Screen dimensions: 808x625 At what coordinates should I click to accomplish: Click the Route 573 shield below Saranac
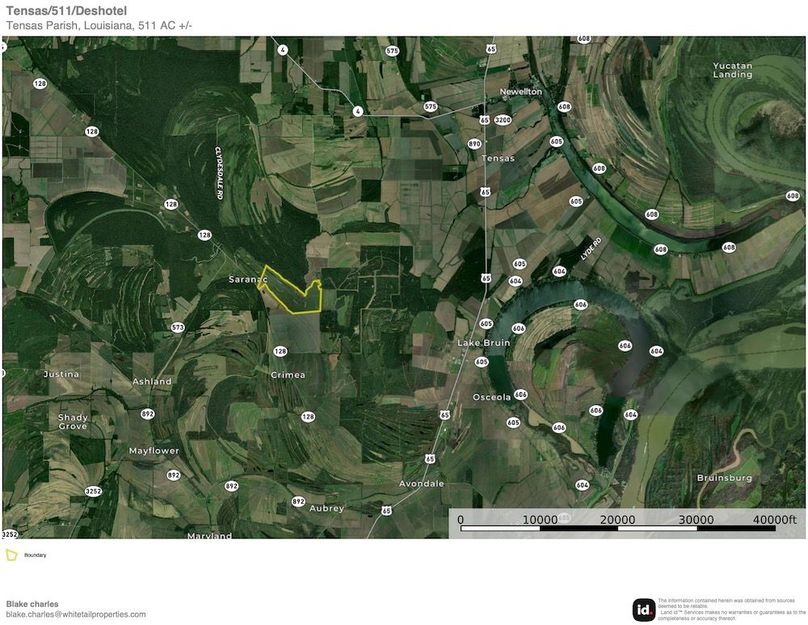coord(177,325)
